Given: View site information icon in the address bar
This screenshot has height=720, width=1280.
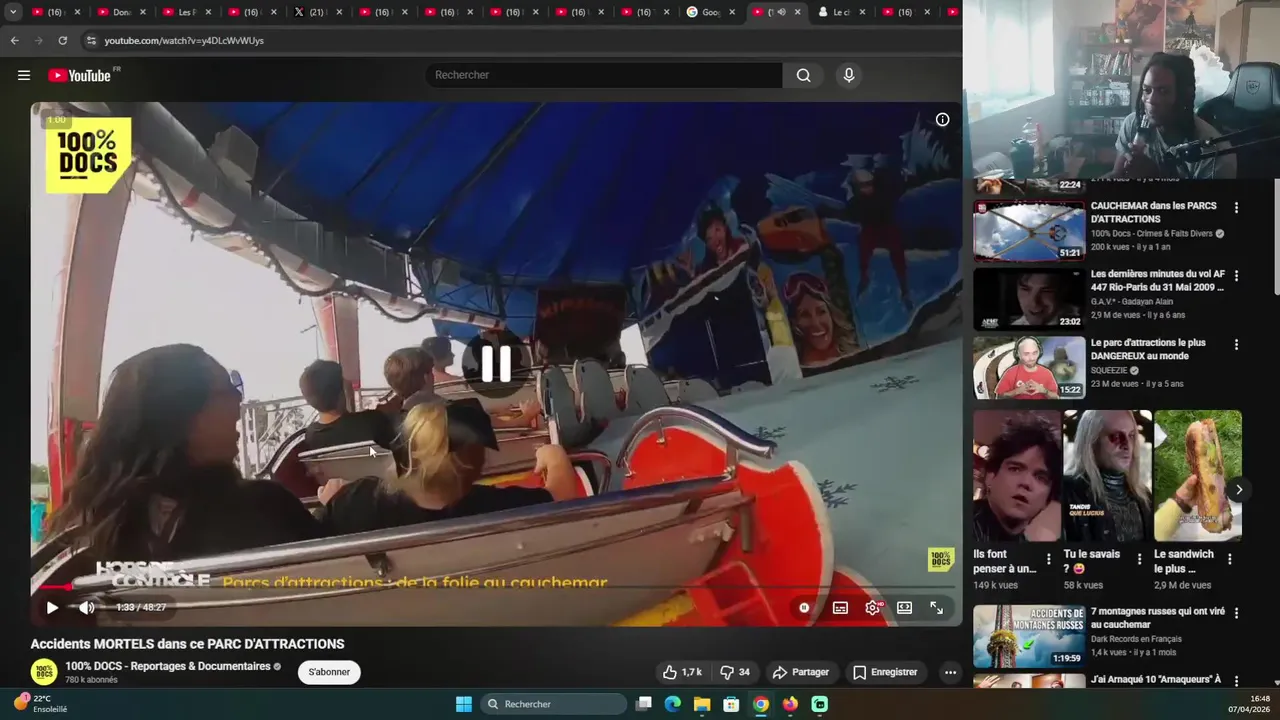Looking at the screenshot, I should [92, 41].
